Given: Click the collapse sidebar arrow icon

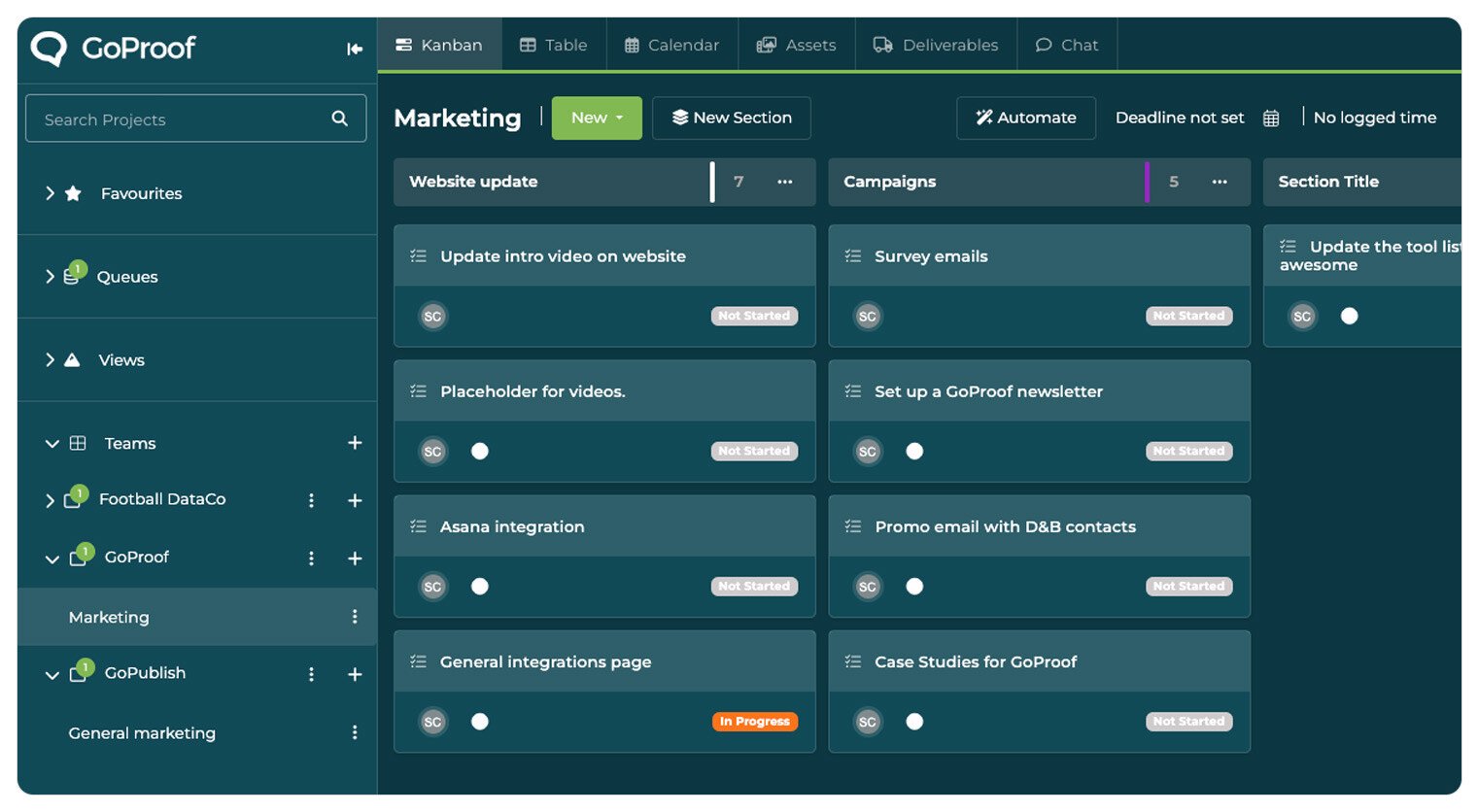Looking at the screenshot, I should pyautogui.click(x=353, y=49).
